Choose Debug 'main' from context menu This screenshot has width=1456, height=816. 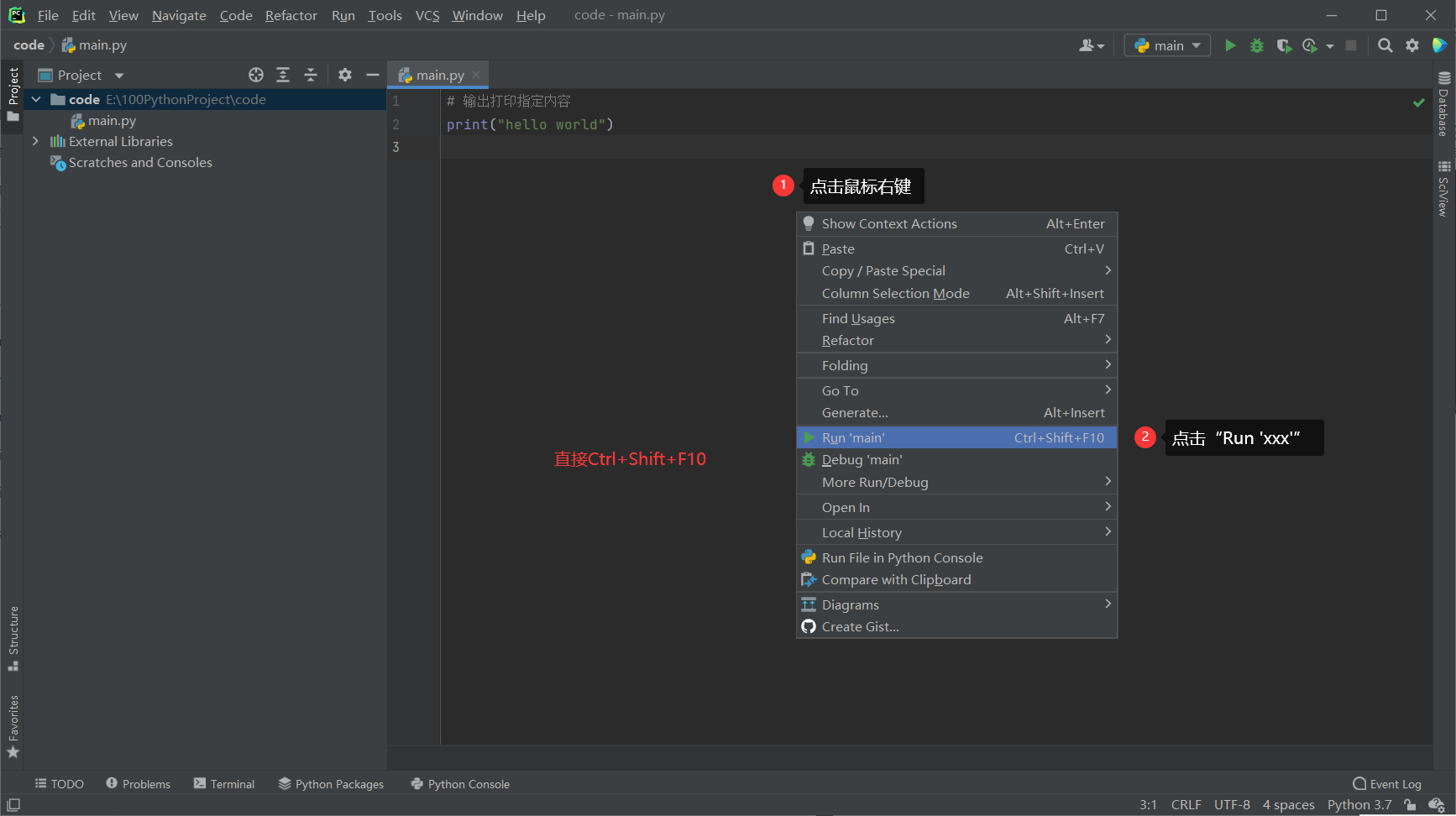pyautogui.click(x=956, y=459)
